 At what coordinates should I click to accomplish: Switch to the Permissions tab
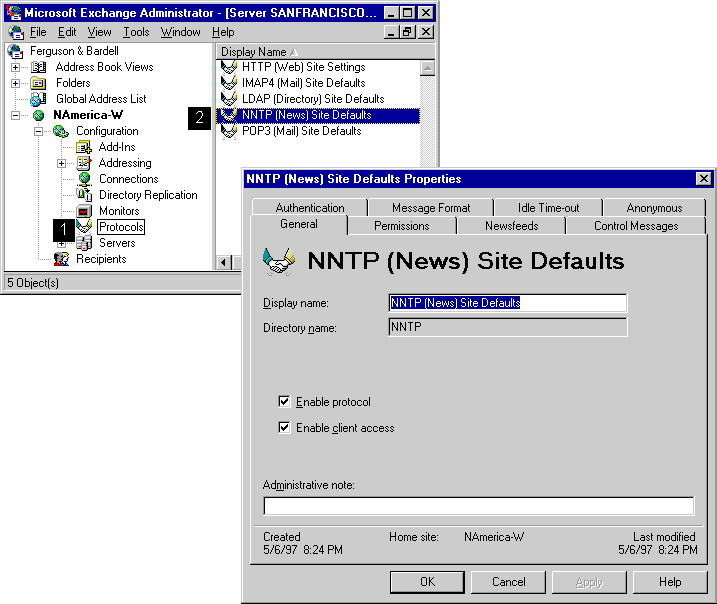coord(401,226)
